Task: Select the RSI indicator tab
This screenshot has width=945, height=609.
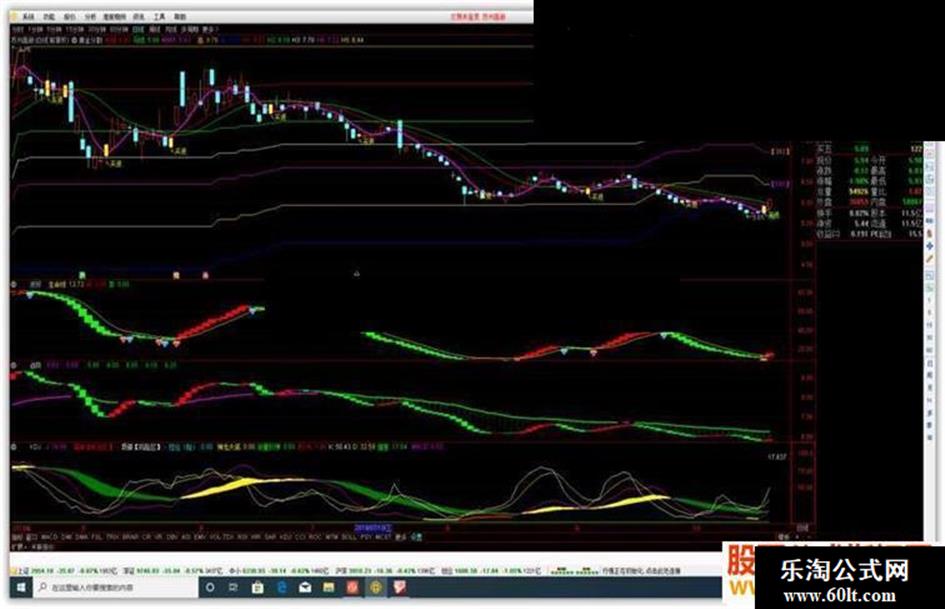Action: pyautogui.click(x=243, y=536)
